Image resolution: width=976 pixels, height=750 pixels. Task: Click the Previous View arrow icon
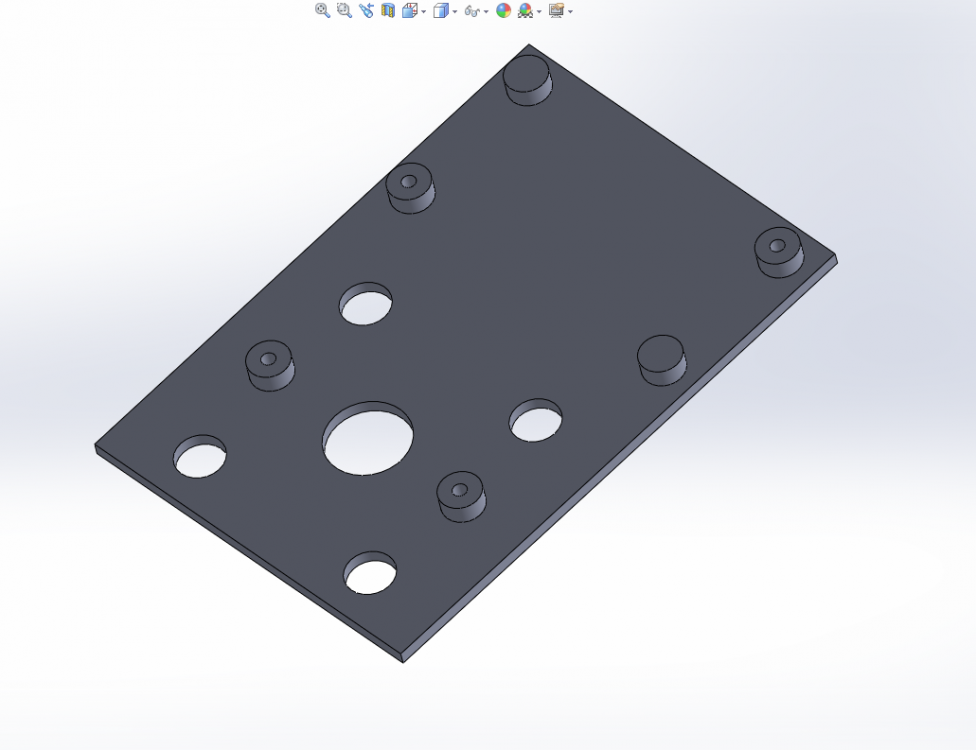[365, 10]
